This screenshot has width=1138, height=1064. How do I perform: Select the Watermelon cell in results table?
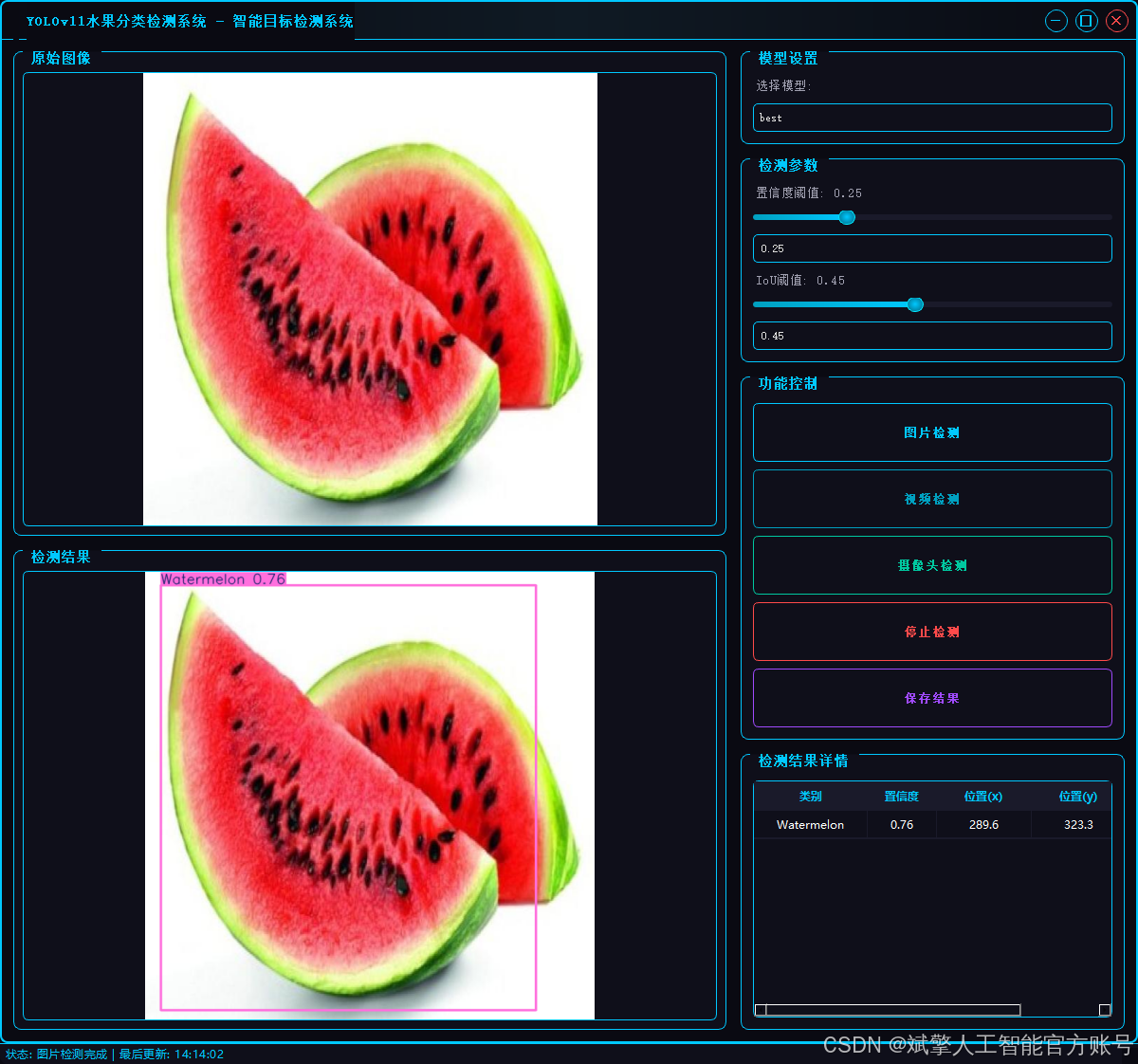[x=811, y=825]
